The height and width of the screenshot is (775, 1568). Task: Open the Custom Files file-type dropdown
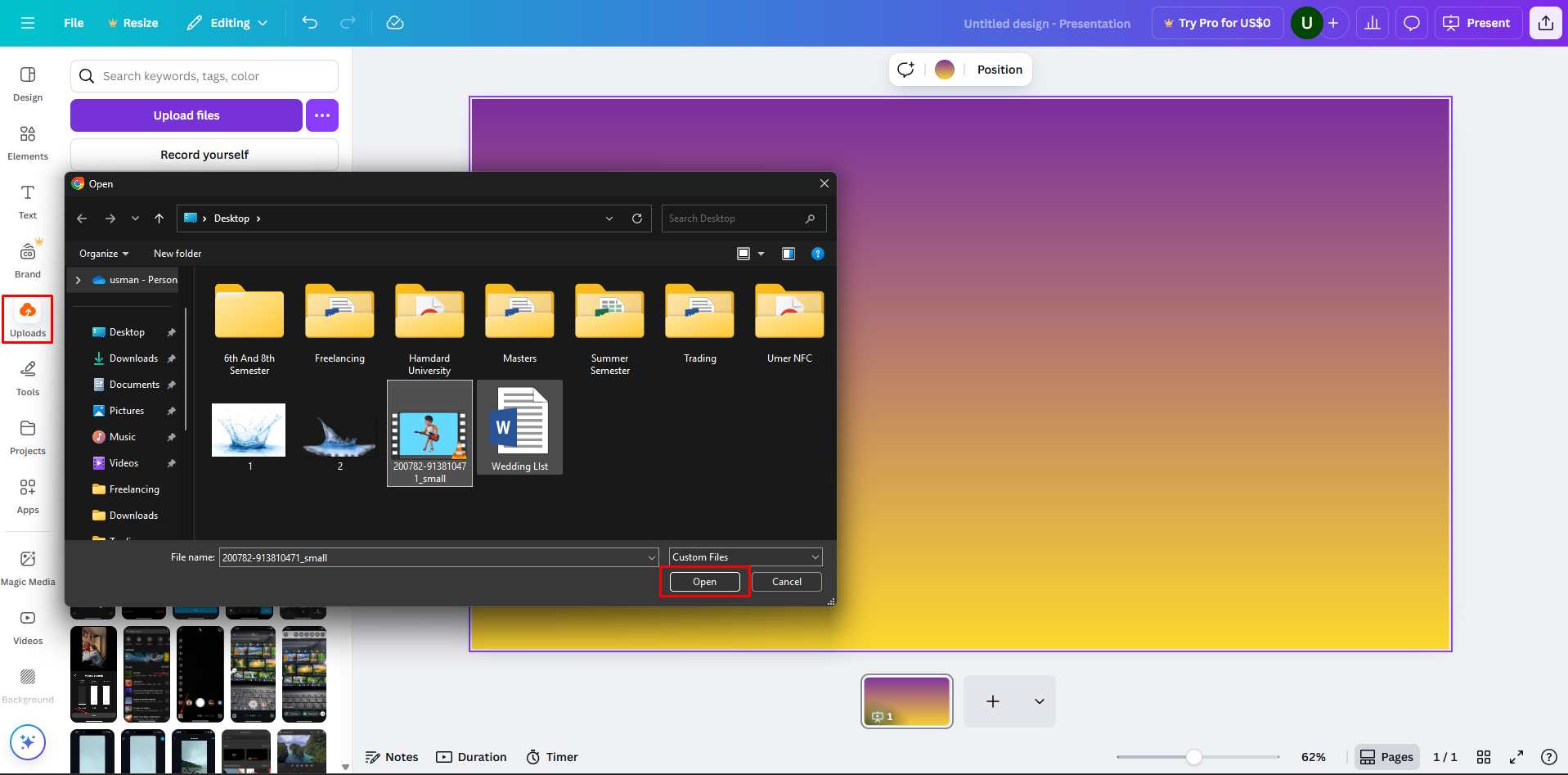point(744,556)
